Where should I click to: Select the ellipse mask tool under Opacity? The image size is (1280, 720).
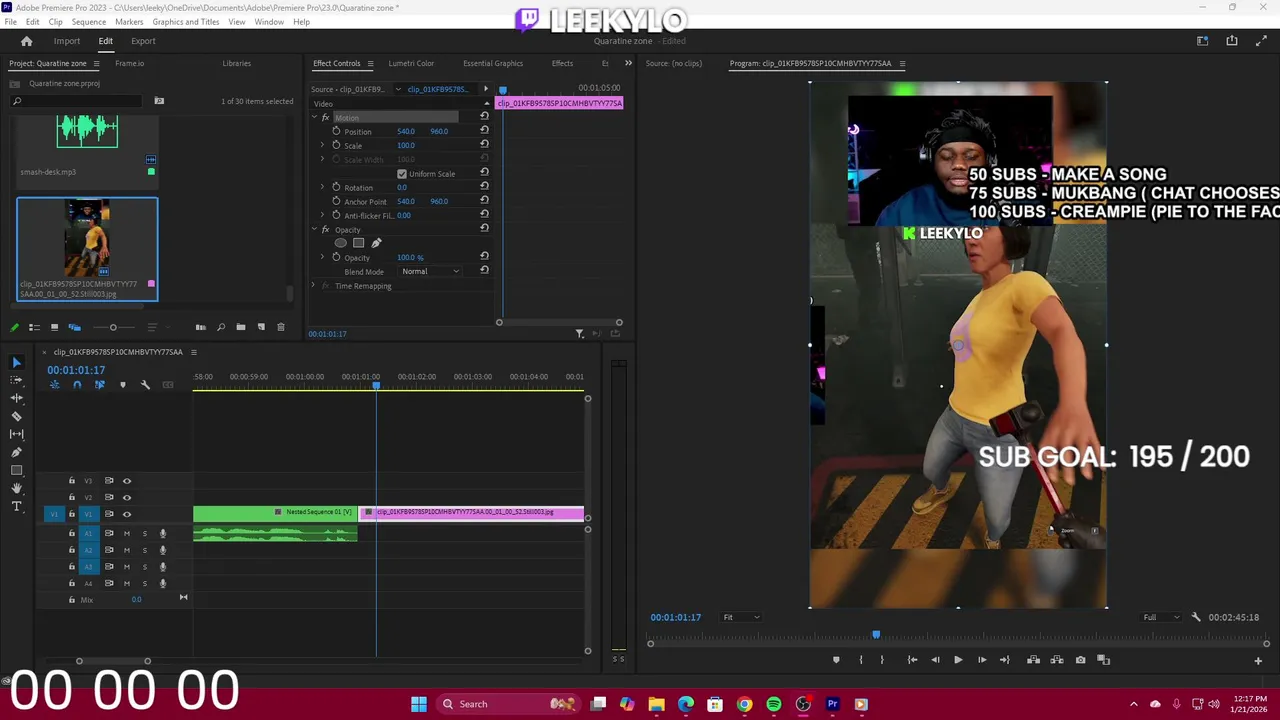(341, 243)
